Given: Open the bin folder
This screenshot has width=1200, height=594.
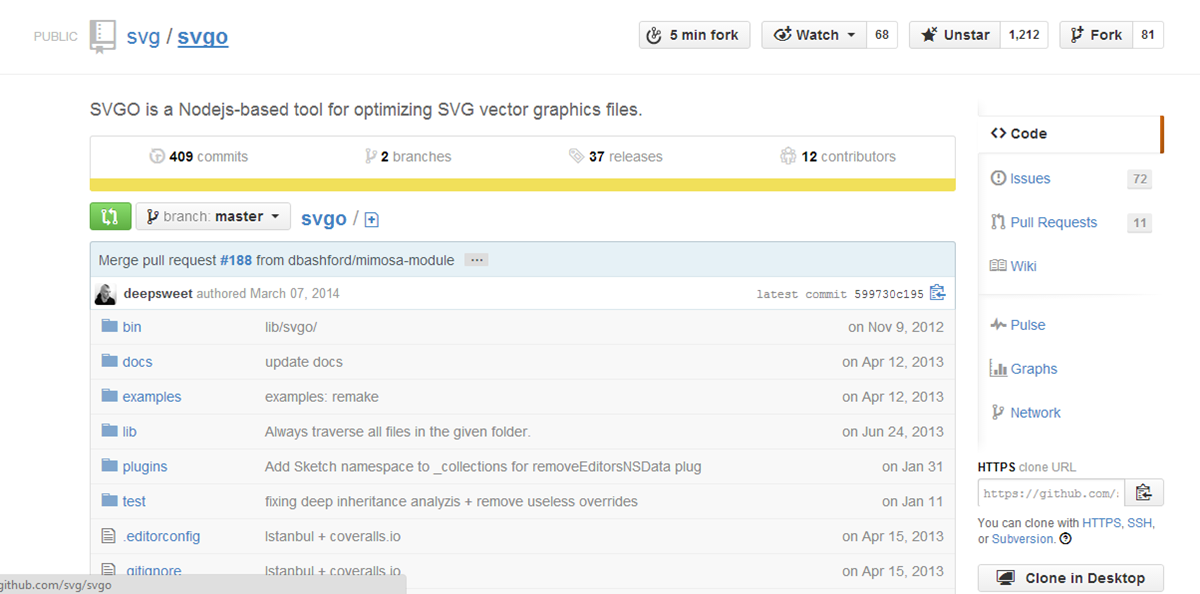Looking at the screenshot, I should pyautogui.click(x=132, y=327).
